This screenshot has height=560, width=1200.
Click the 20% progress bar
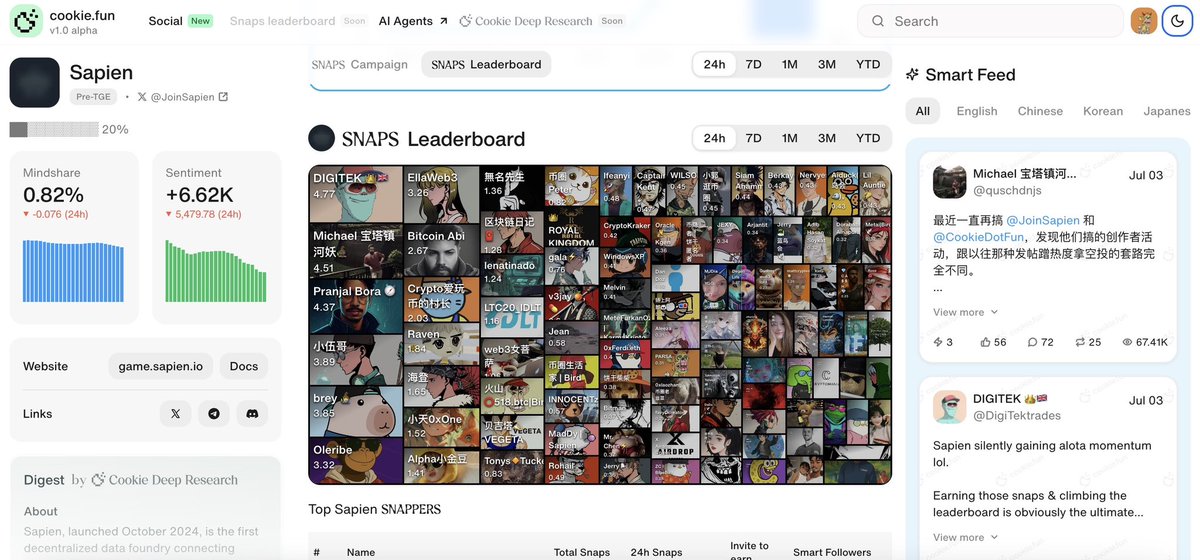(x=54, y=129)
